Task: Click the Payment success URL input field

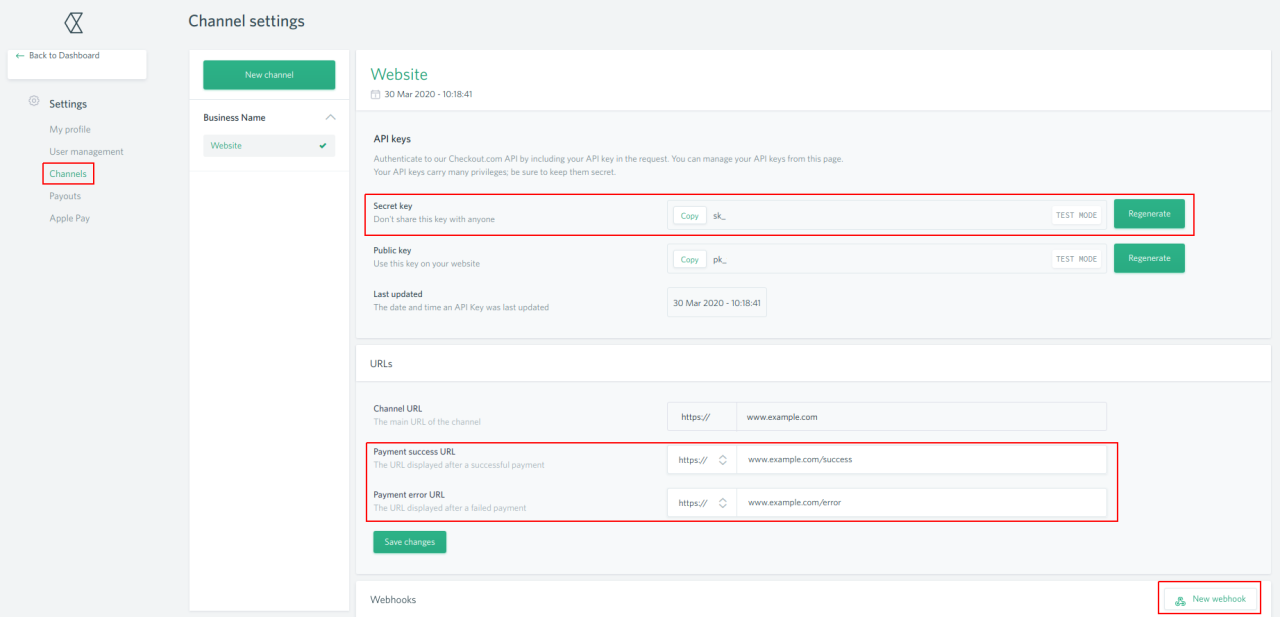Action: [x=920, y=460]
